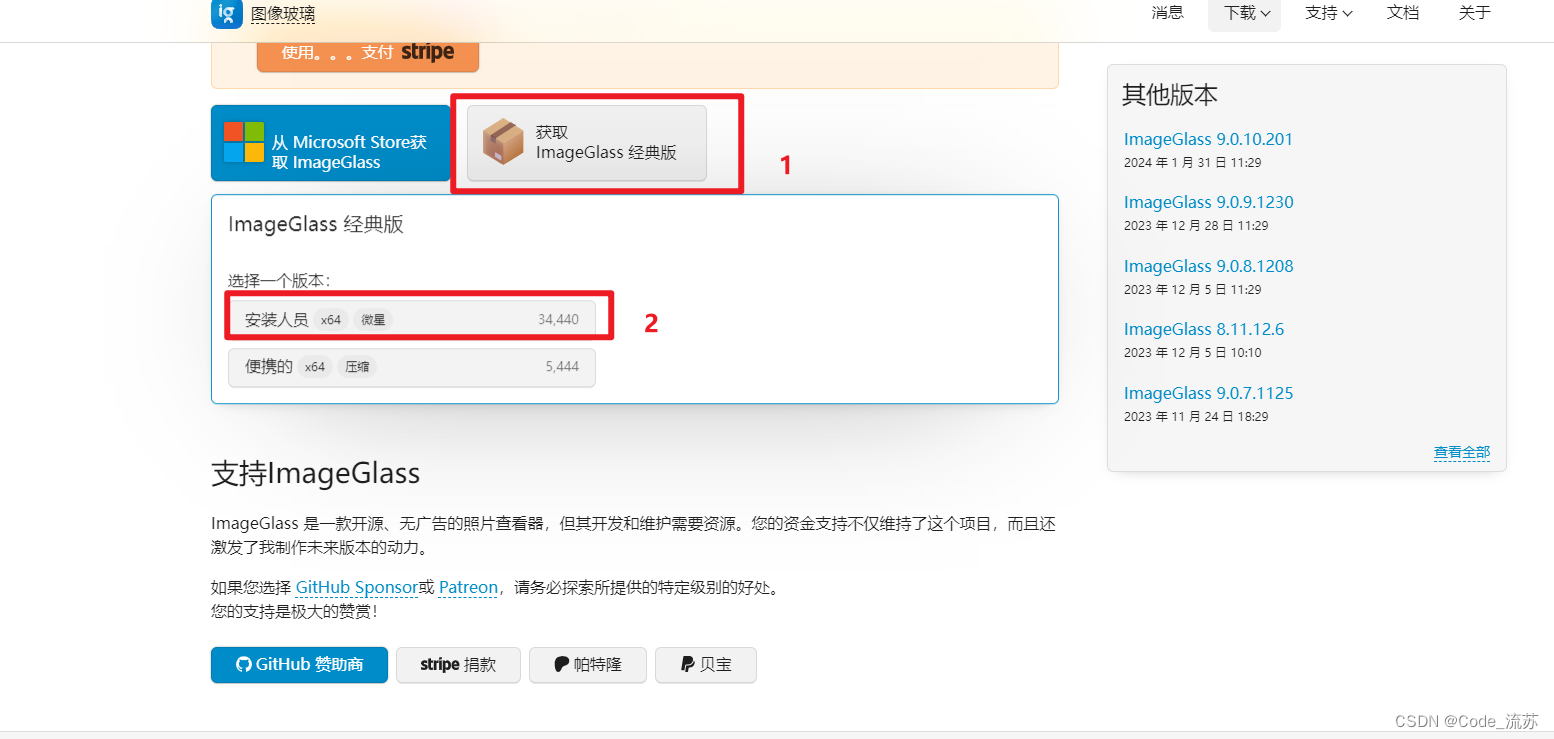
Task: Click date 2024 年 1 月 31 日 11:29
Action: tap(1193, 162)
